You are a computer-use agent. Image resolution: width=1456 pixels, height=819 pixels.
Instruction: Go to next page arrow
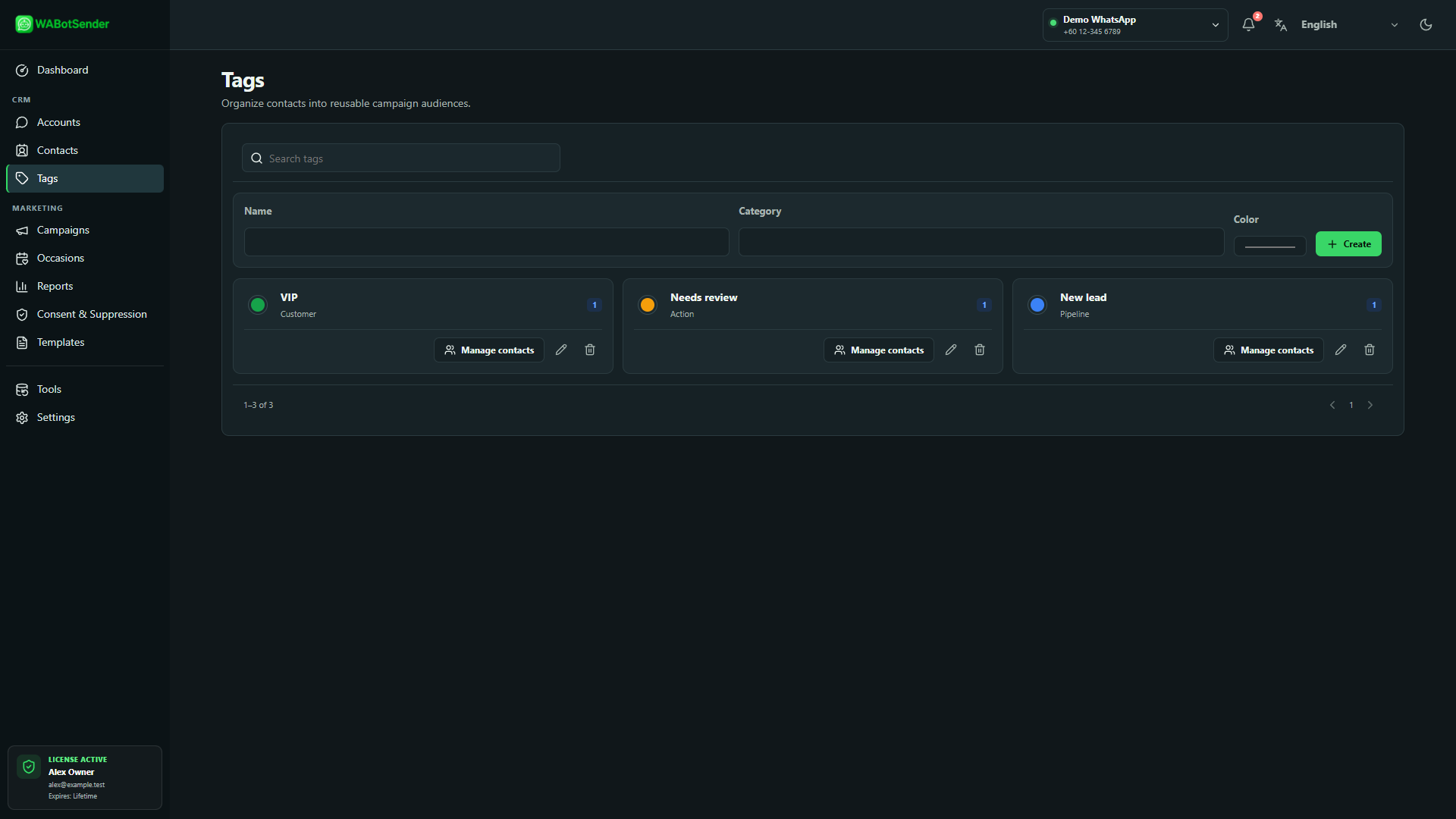coord(1370,405)
